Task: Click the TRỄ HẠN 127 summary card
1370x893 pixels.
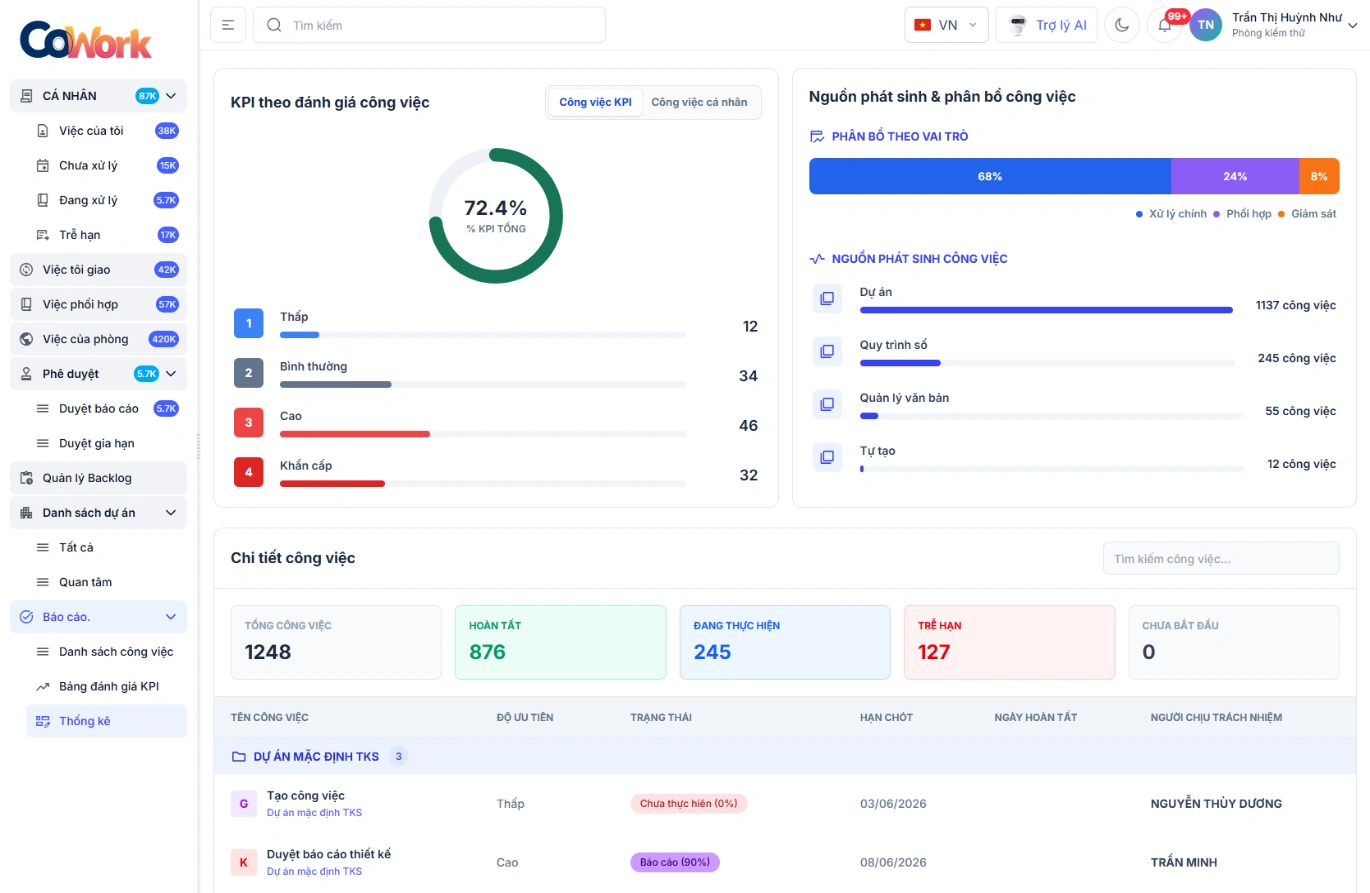Action: [1009, 642]
